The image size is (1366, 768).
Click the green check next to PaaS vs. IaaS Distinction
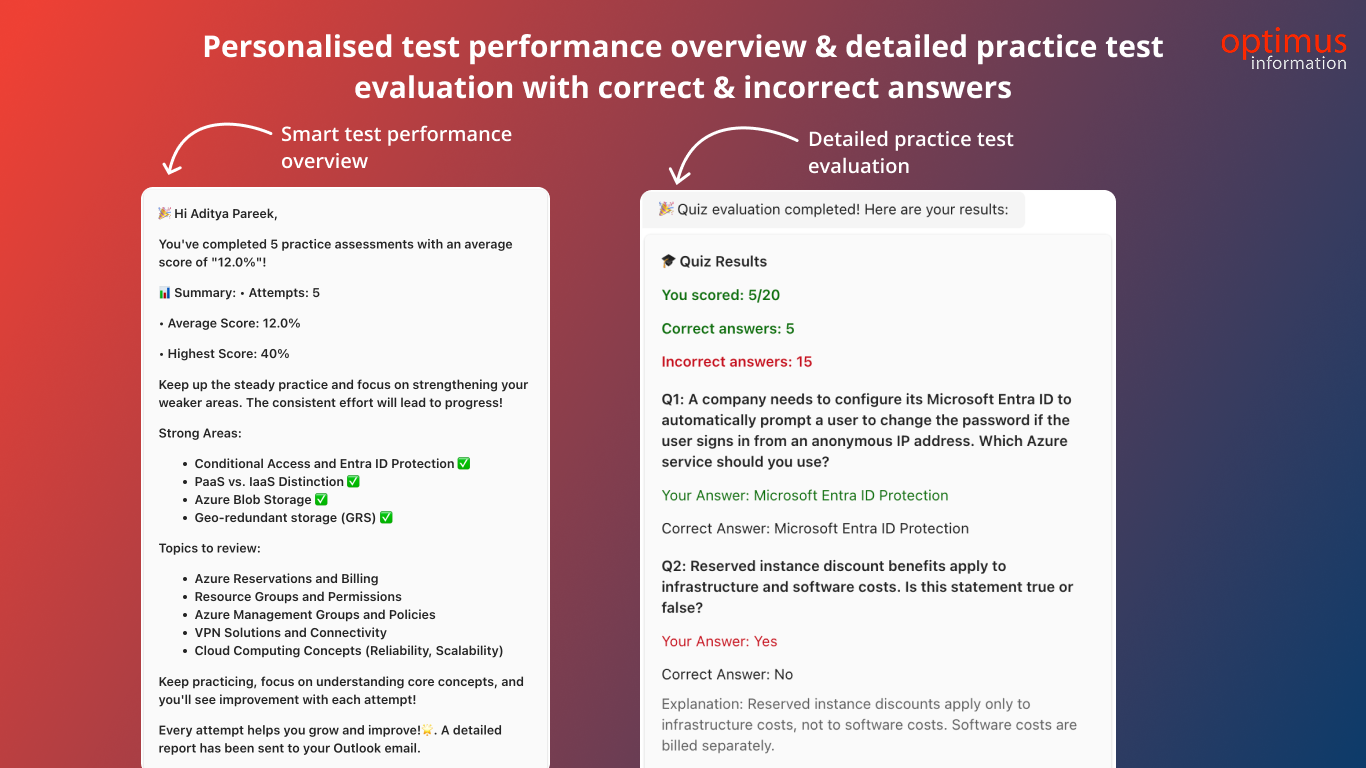click(x=353, y=482)
